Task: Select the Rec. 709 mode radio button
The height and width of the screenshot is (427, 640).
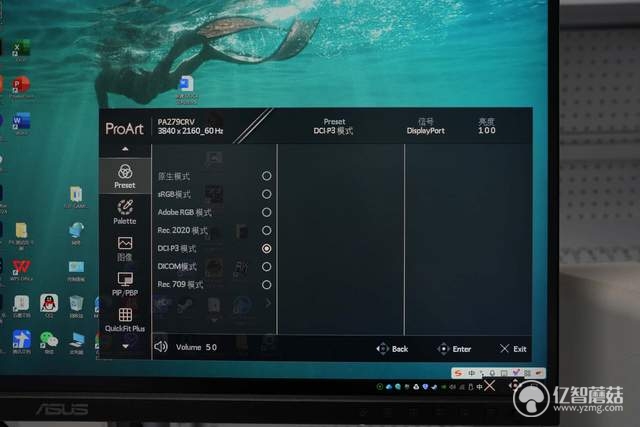Action: tap(267, 285)
